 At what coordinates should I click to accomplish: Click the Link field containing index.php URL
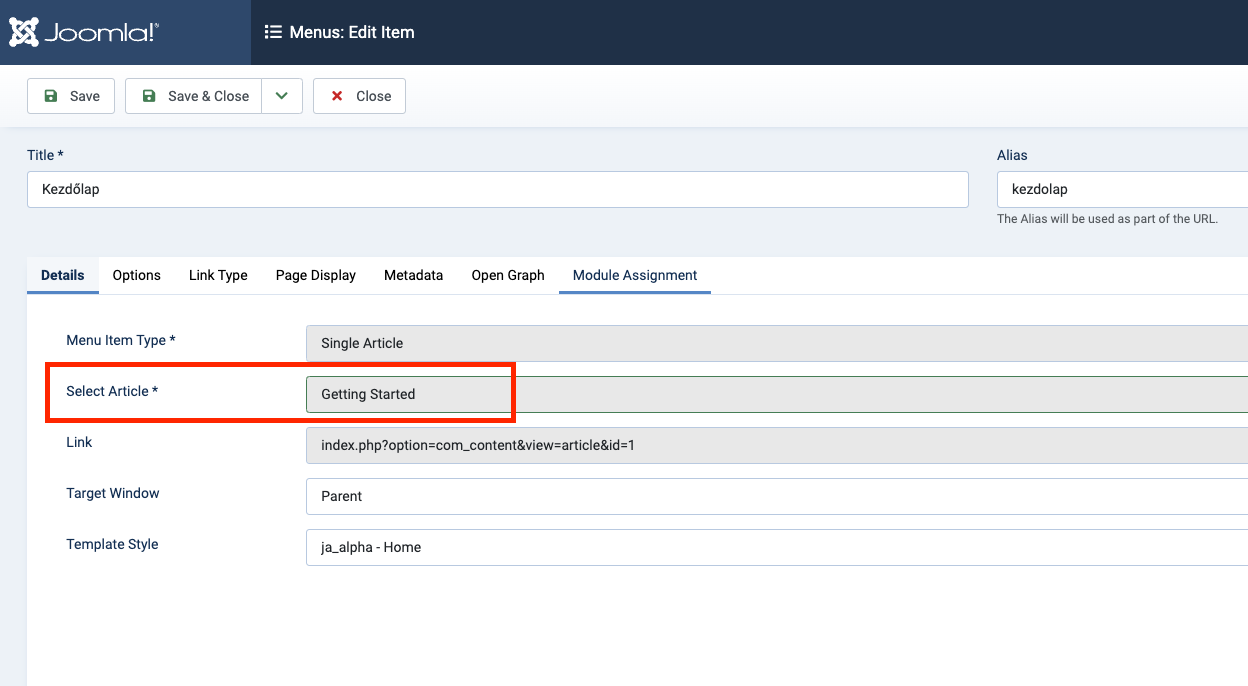776,445
